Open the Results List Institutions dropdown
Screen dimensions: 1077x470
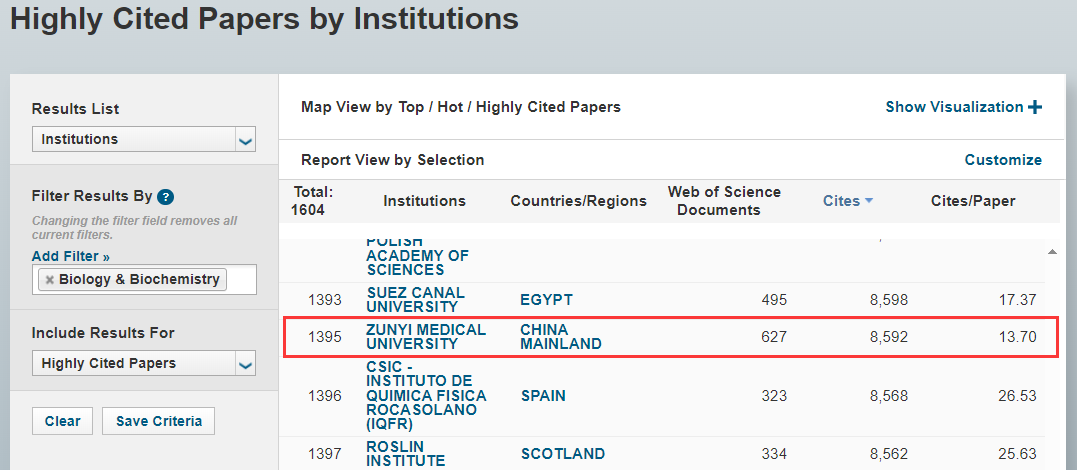144,139
